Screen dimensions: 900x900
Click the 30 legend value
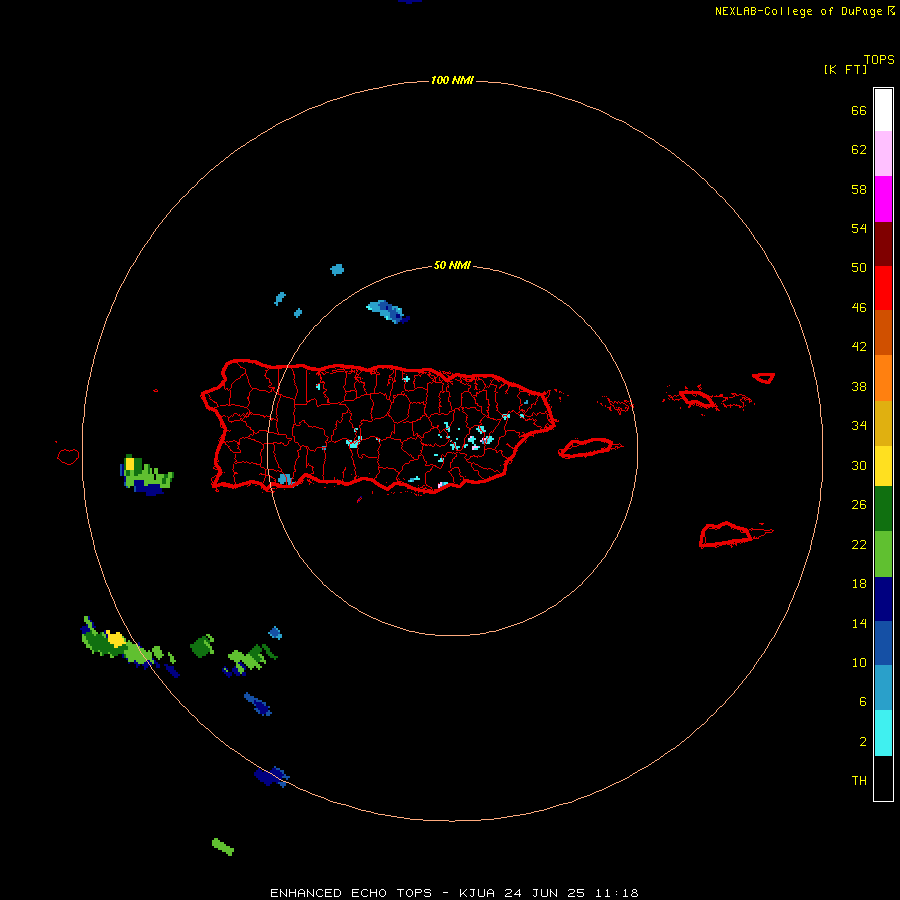(x=859, y=465)
